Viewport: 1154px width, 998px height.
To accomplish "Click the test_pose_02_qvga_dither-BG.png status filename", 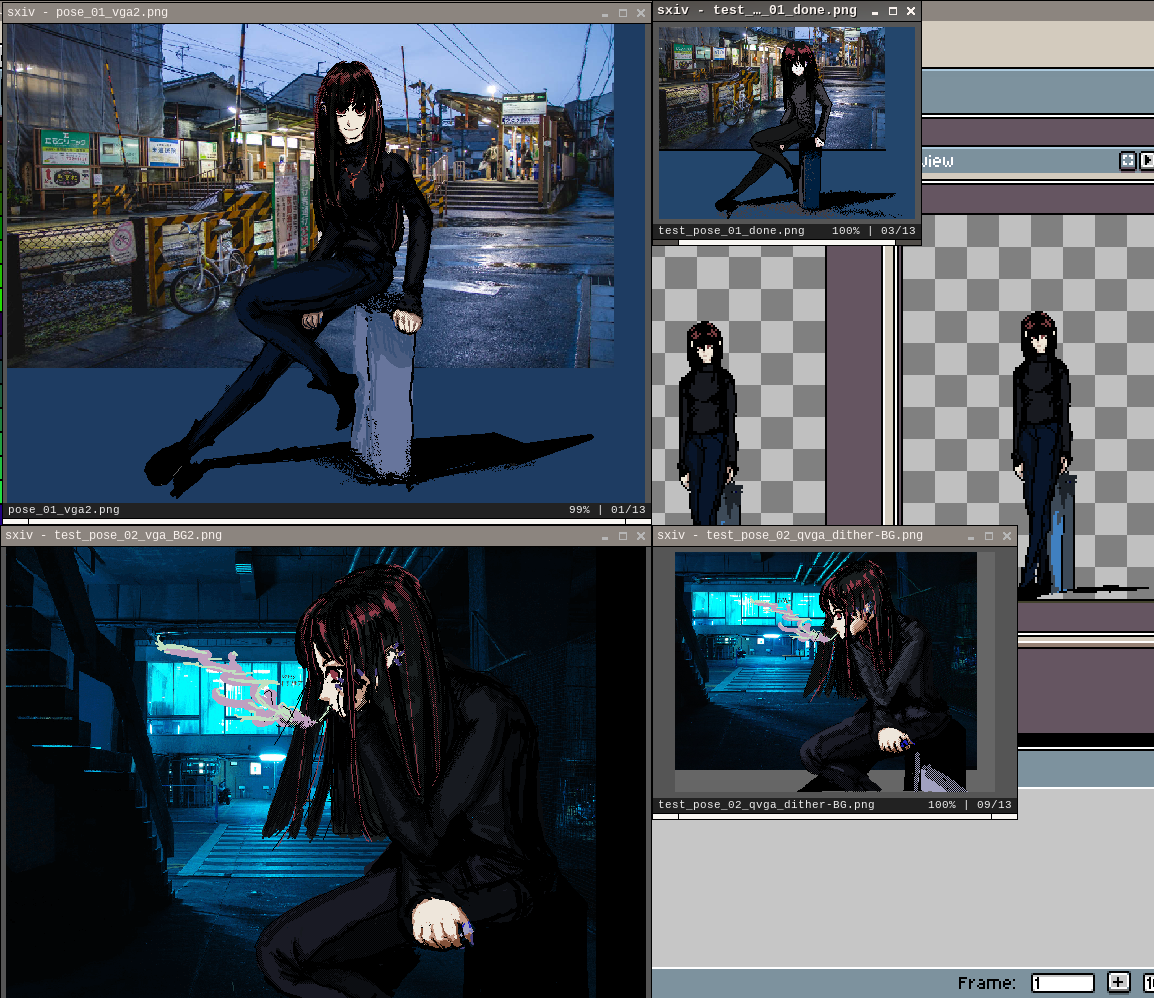I will tap(766, 804).
